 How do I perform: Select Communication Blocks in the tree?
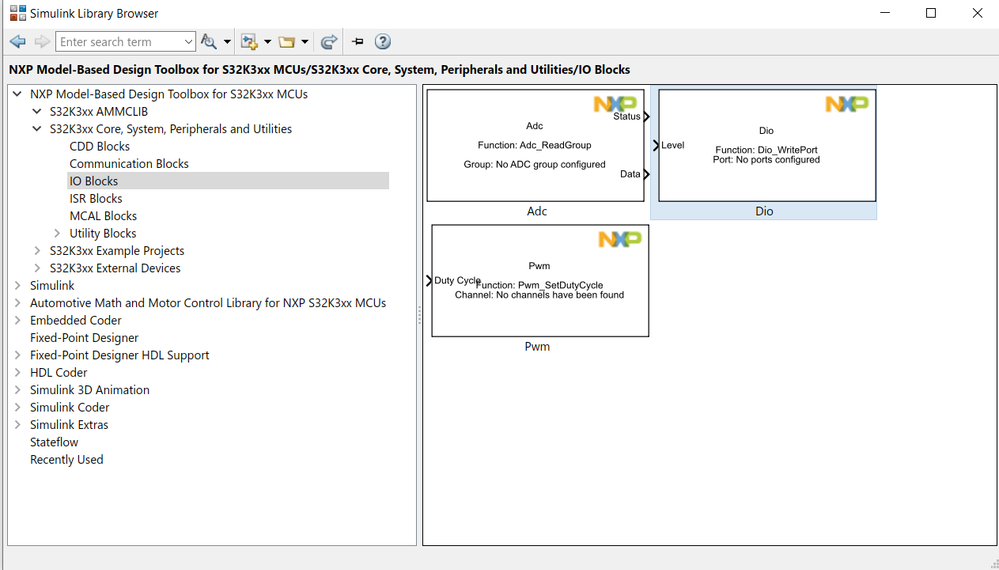click(129, 164)
